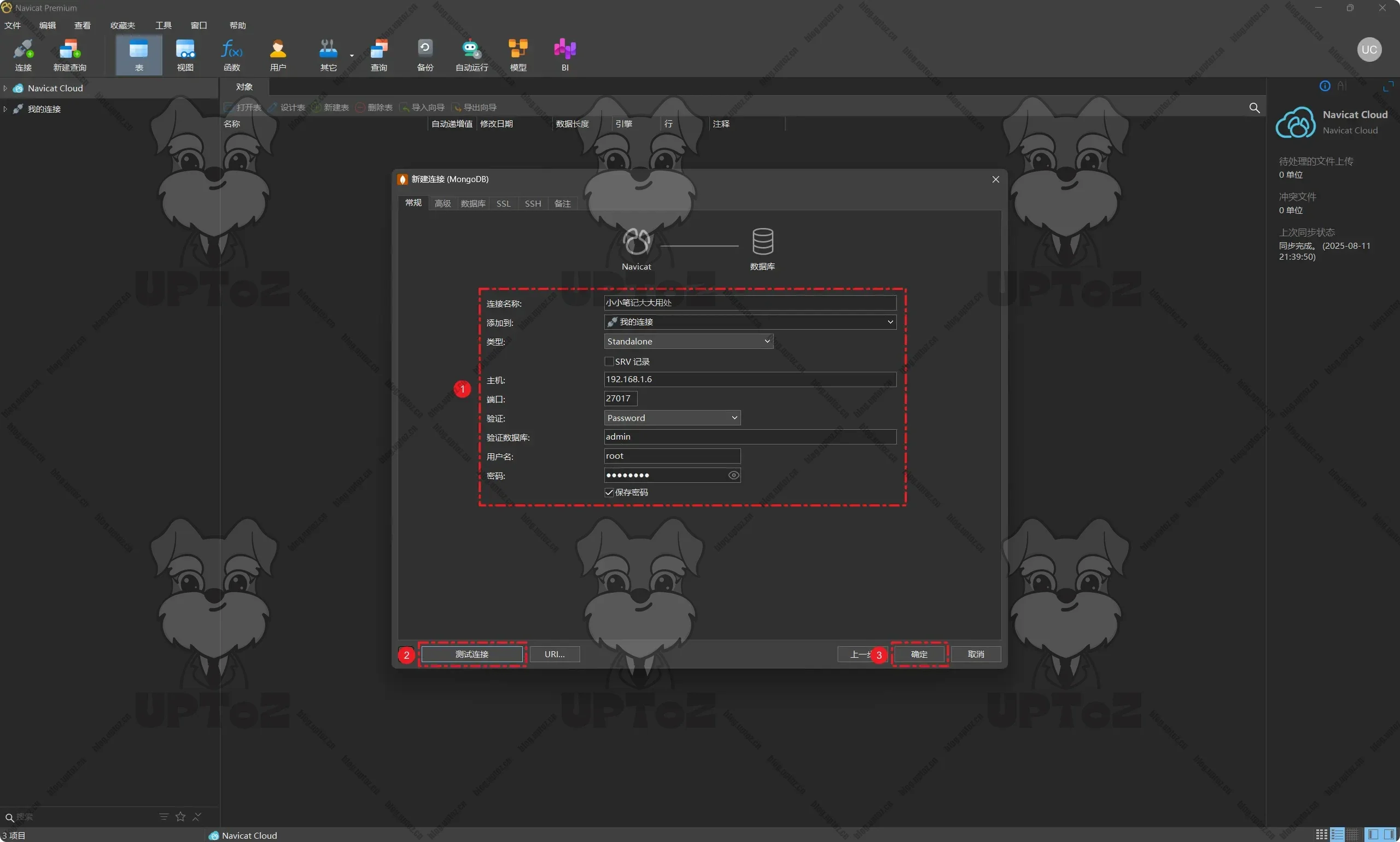
Task: Select the 表 table toolbar icon
Action: 139,55
